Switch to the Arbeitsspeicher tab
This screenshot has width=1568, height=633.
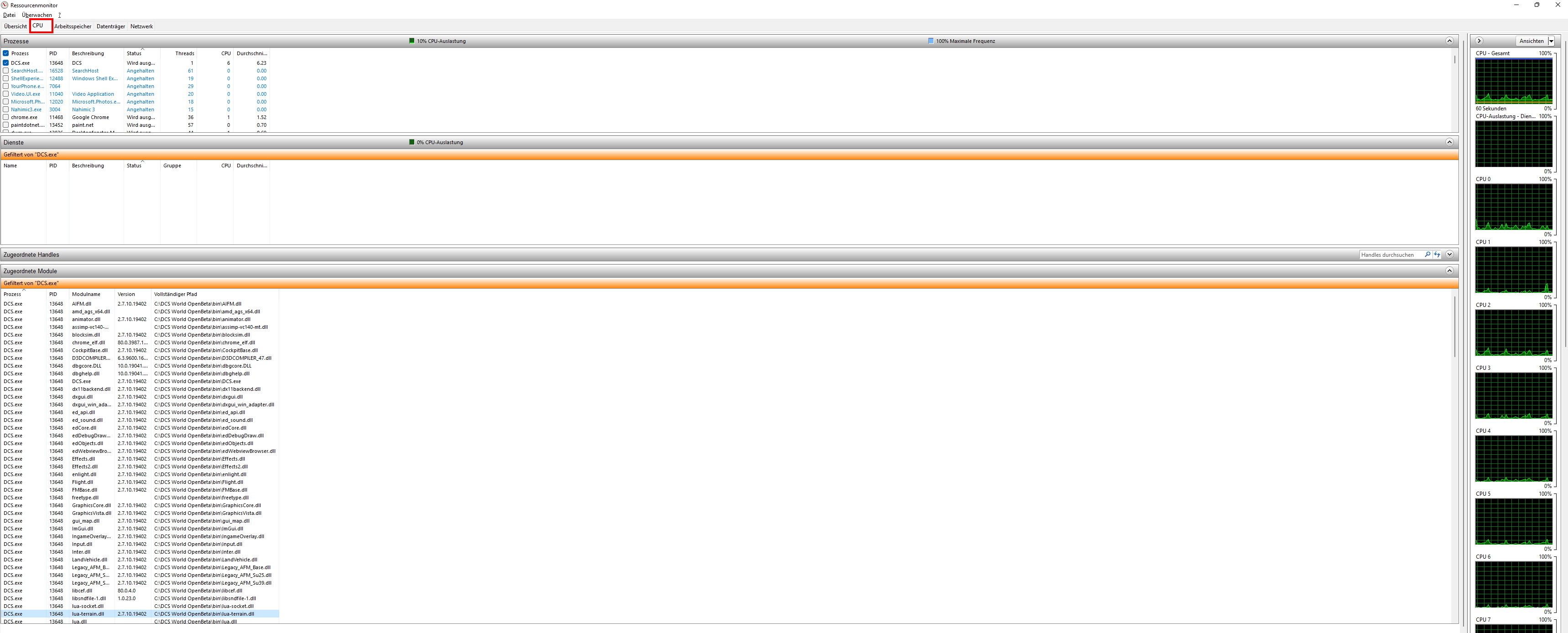click(x=73, y=26)
